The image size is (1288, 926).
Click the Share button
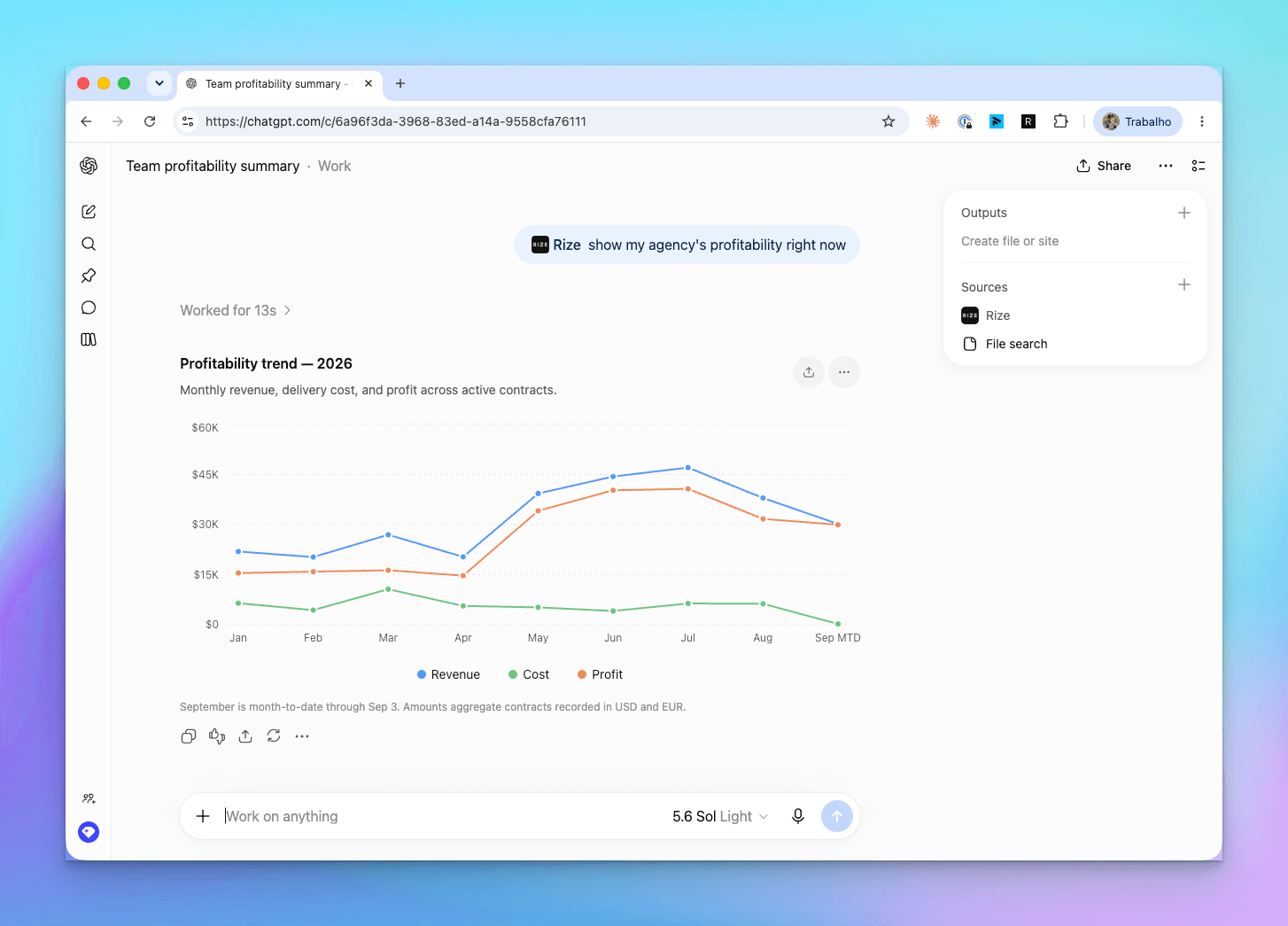pyautogui.click(x=1104, y=166)
